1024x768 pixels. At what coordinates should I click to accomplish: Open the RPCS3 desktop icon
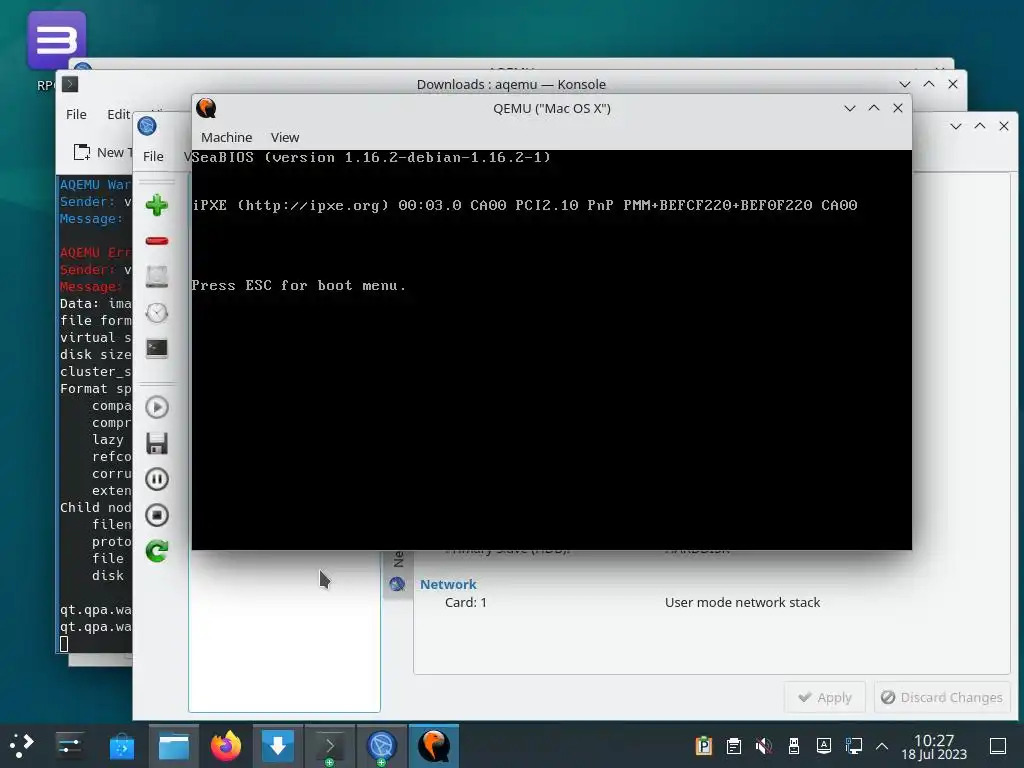tap(56, 40)
